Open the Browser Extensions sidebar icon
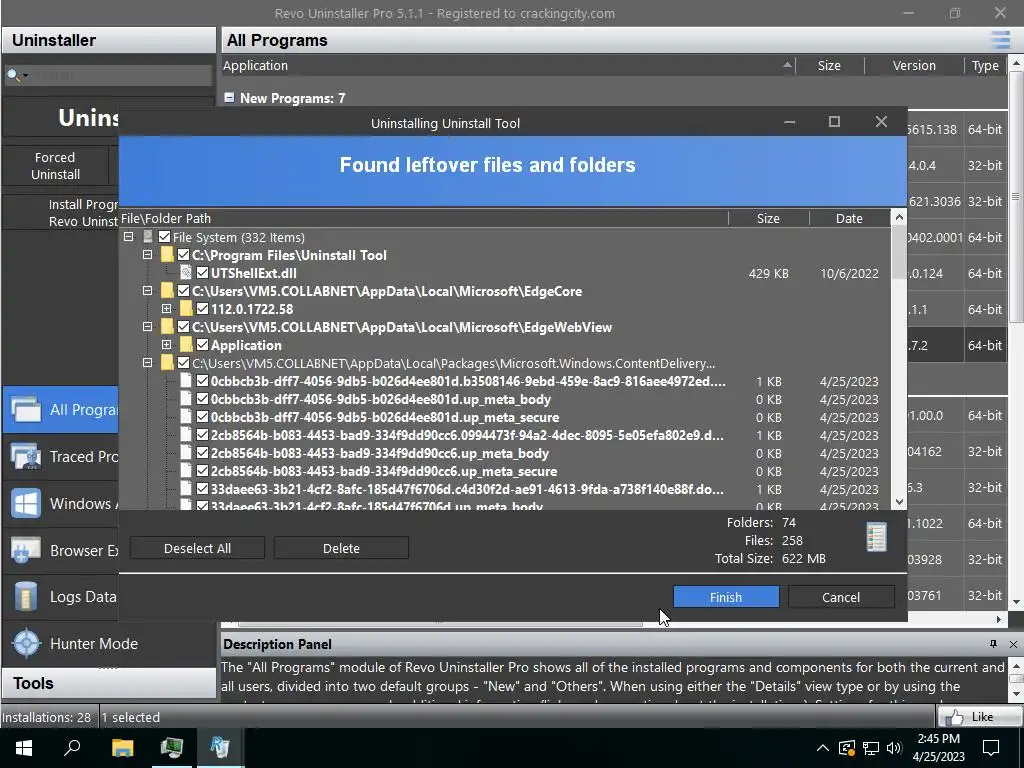This screenshot has height=768, width=1024. point(26,551)
